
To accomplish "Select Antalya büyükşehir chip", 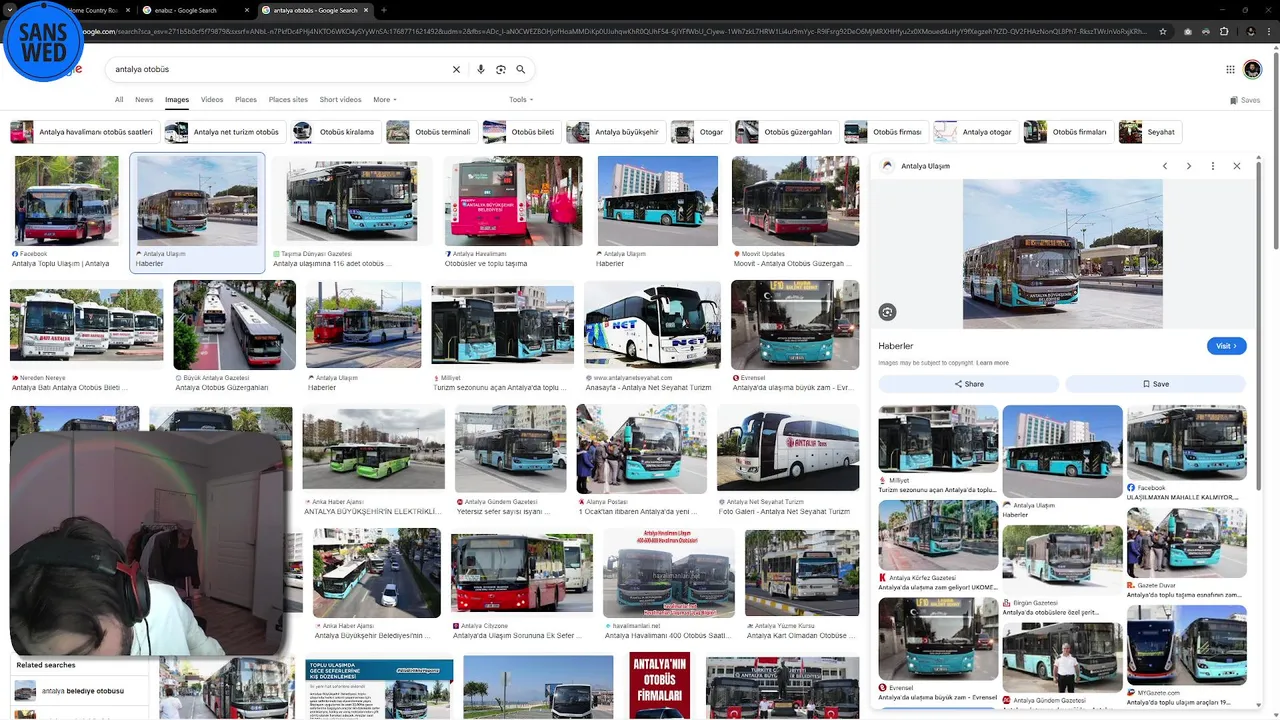I will coord(615,132).
